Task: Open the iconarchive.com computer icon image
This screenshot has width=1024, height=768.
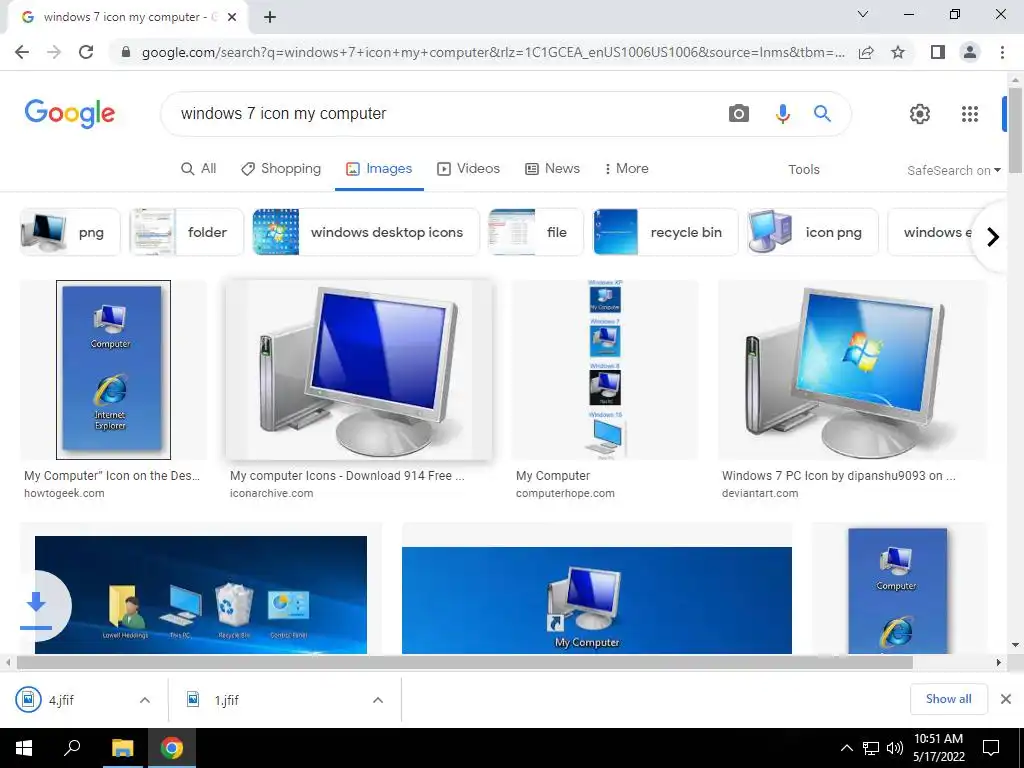Action: (359, 370)
